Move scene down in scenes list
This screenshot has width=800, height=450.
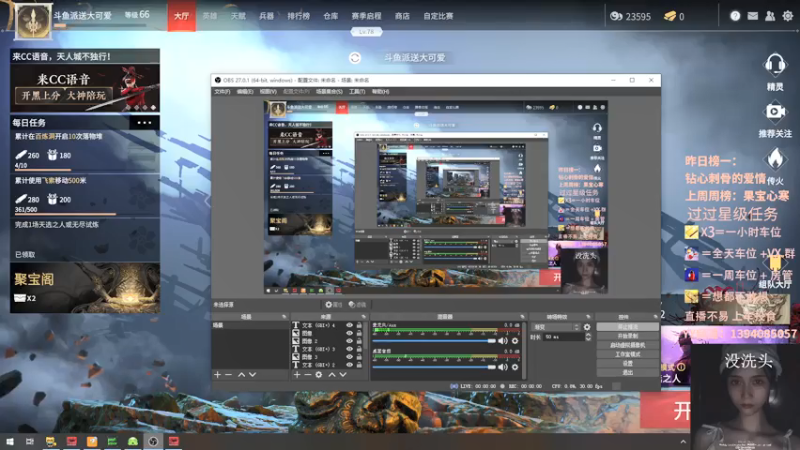point(253,374)
